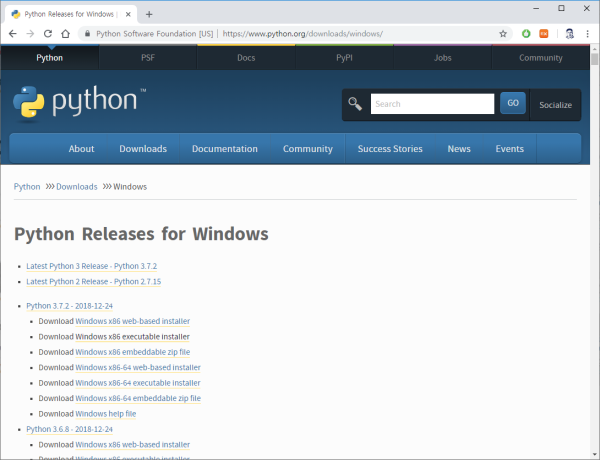This screenshot has height=460, width=600.
Task: Click the green extension icon in toolbar
Action: (526, 33)
